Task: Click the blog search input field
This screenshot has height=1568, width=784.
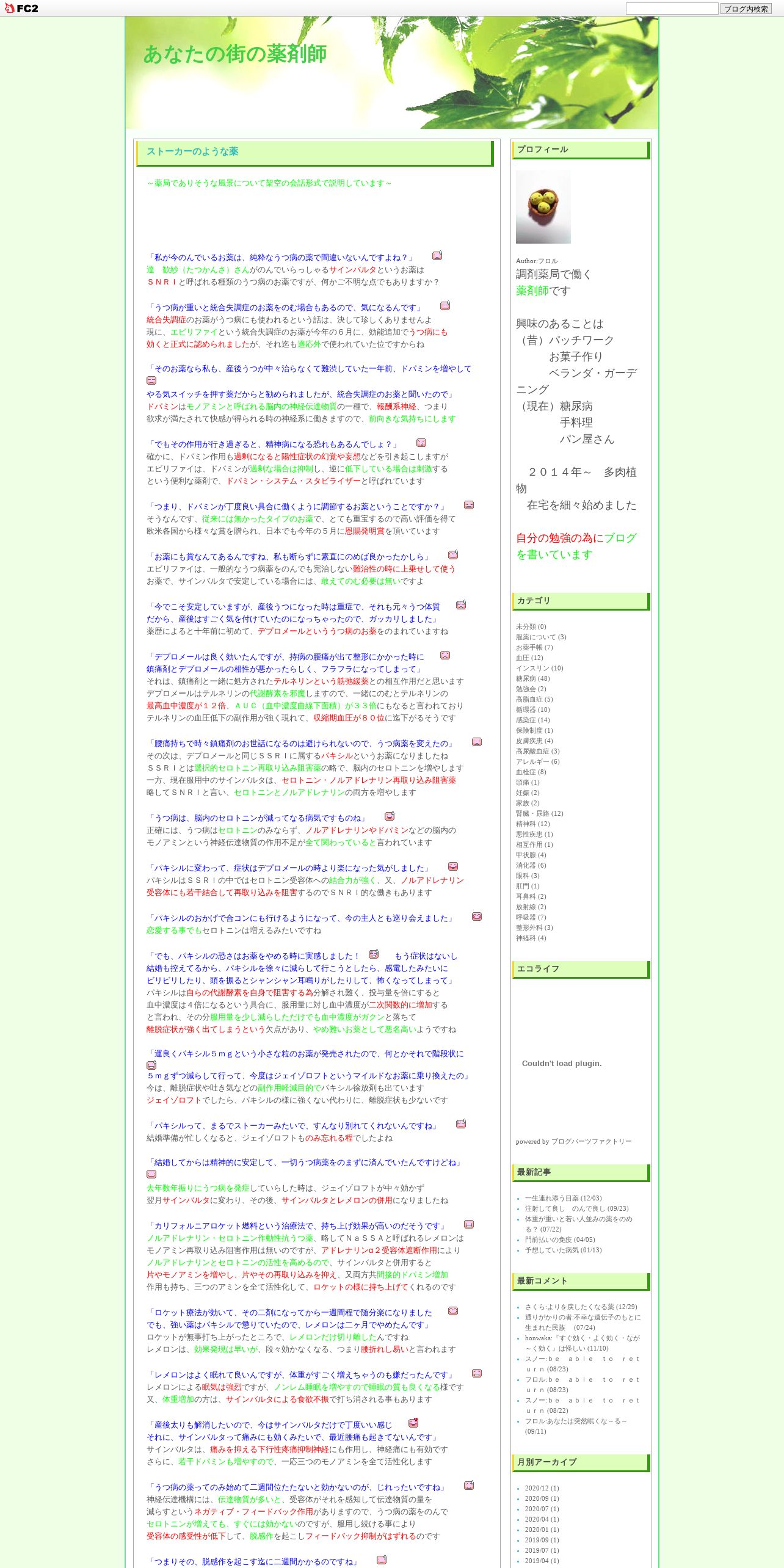Action: coord(672,9)
